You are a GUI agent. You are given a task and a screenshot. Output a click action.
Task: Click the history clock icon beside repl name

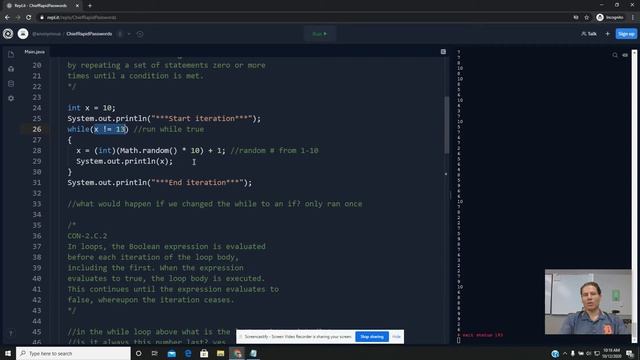(x=140, y=34)
